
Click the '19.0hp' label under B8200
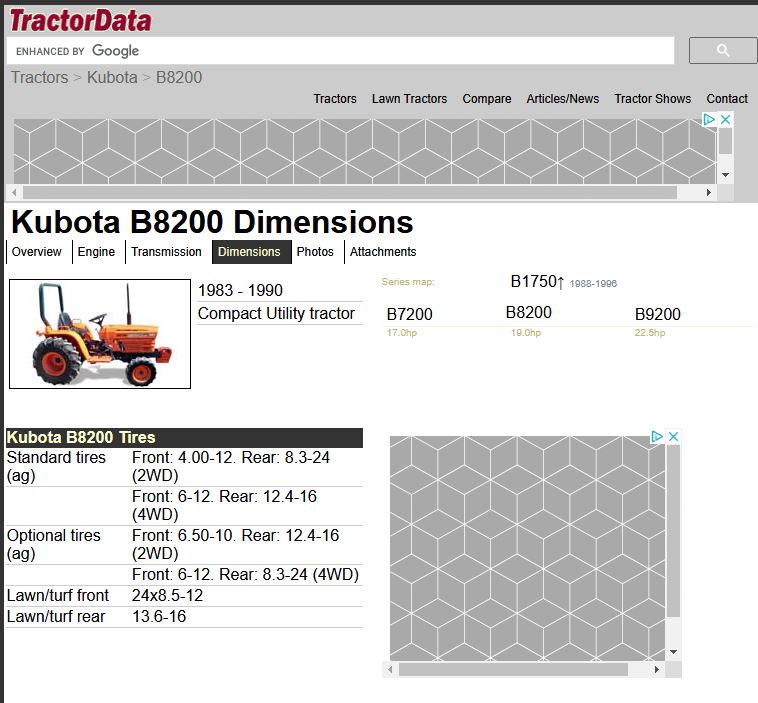point(526,333)
